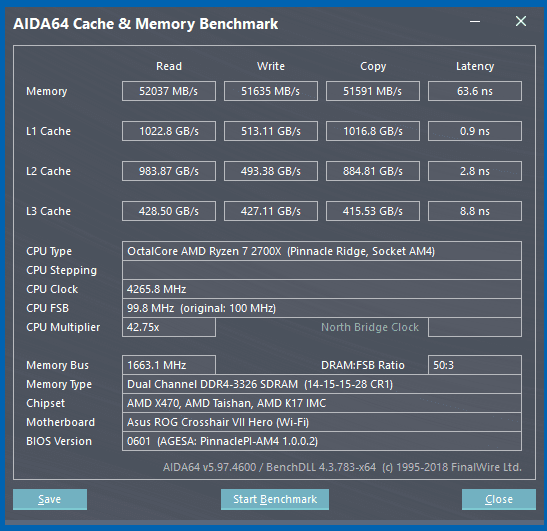Viewport: 547px width, 531px height.
Task: Select the empty North Bridge Clock field
Action: click(475, 327)
